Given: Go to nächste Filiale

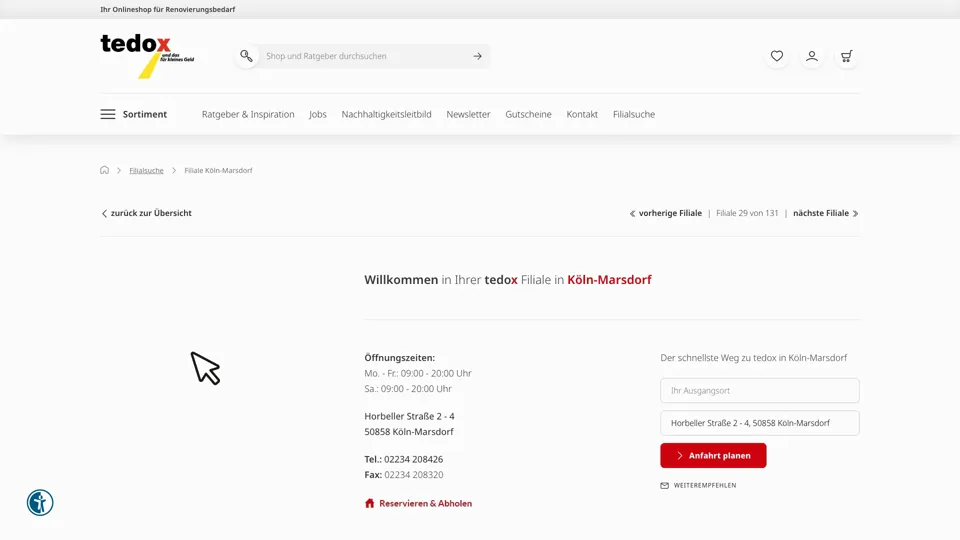Looking at the screenshot, I should (x=826, y=213).
